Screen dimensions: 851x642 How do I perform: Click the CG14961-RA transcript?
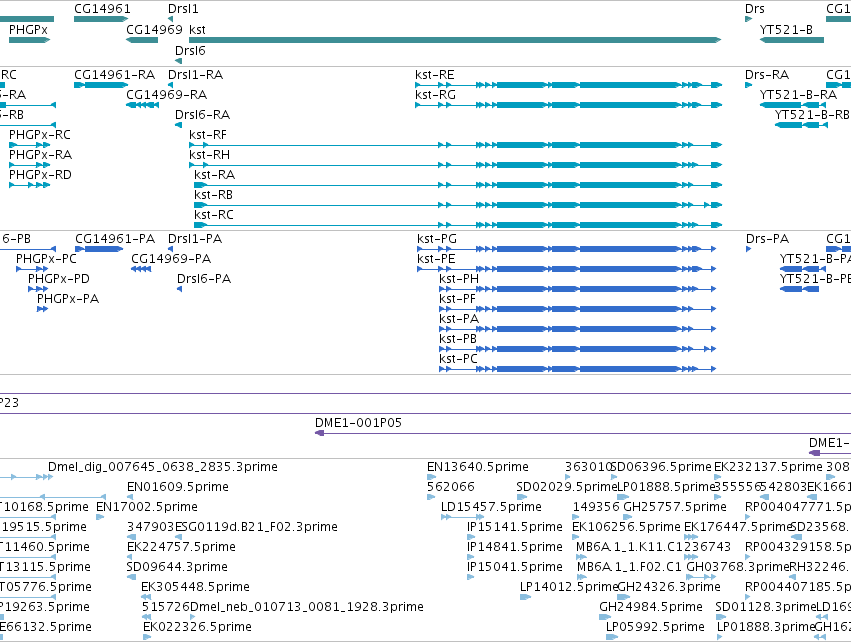pos(101,85)
